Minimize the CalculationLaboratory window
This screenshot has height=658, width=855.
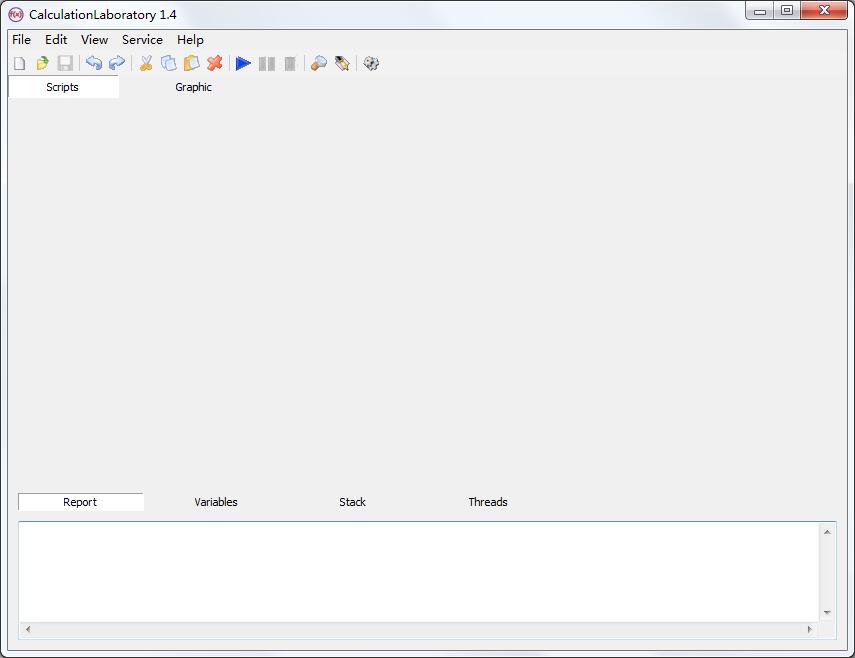tap(760, 11)
